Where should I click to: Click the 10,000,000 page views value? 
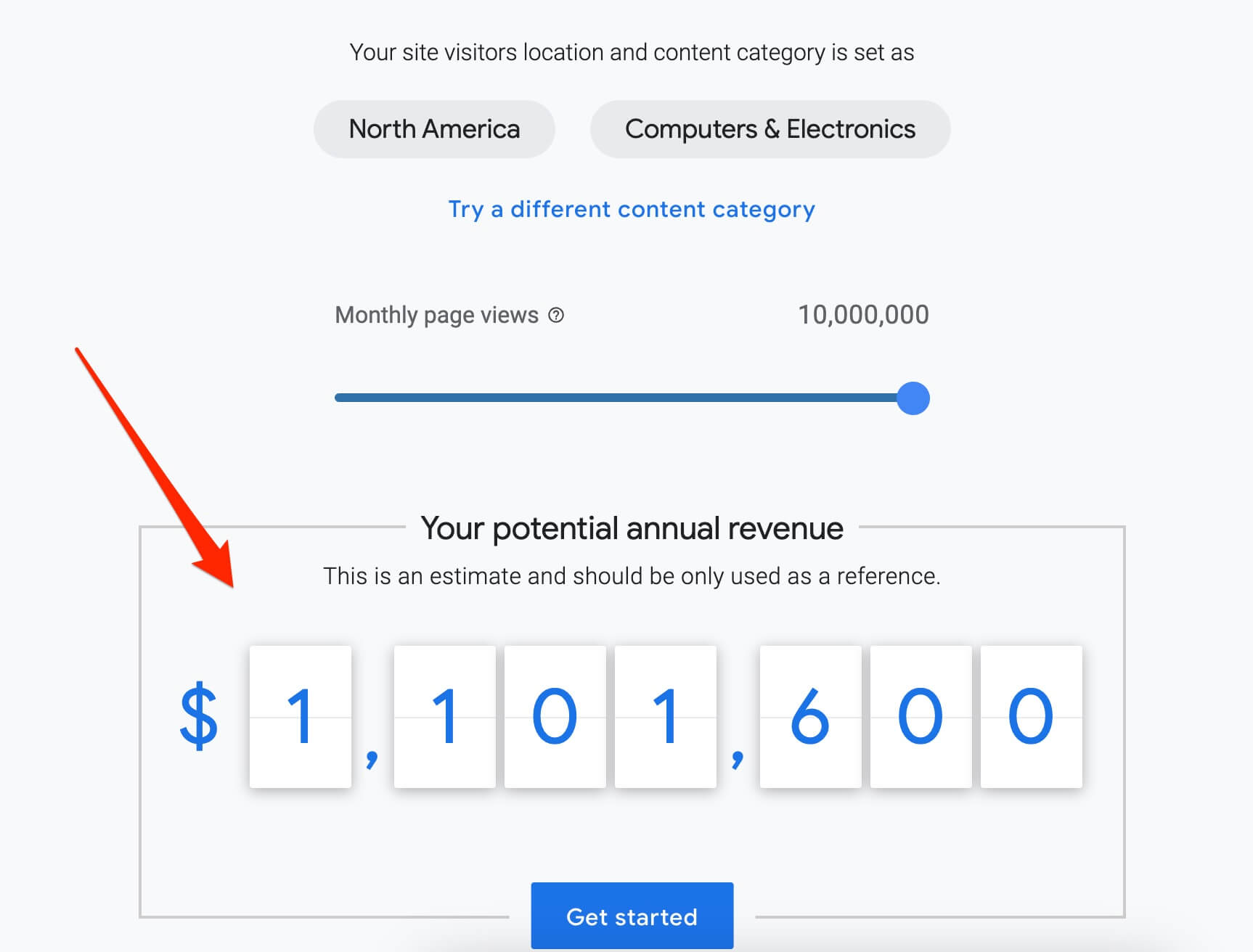click(863, 315)
